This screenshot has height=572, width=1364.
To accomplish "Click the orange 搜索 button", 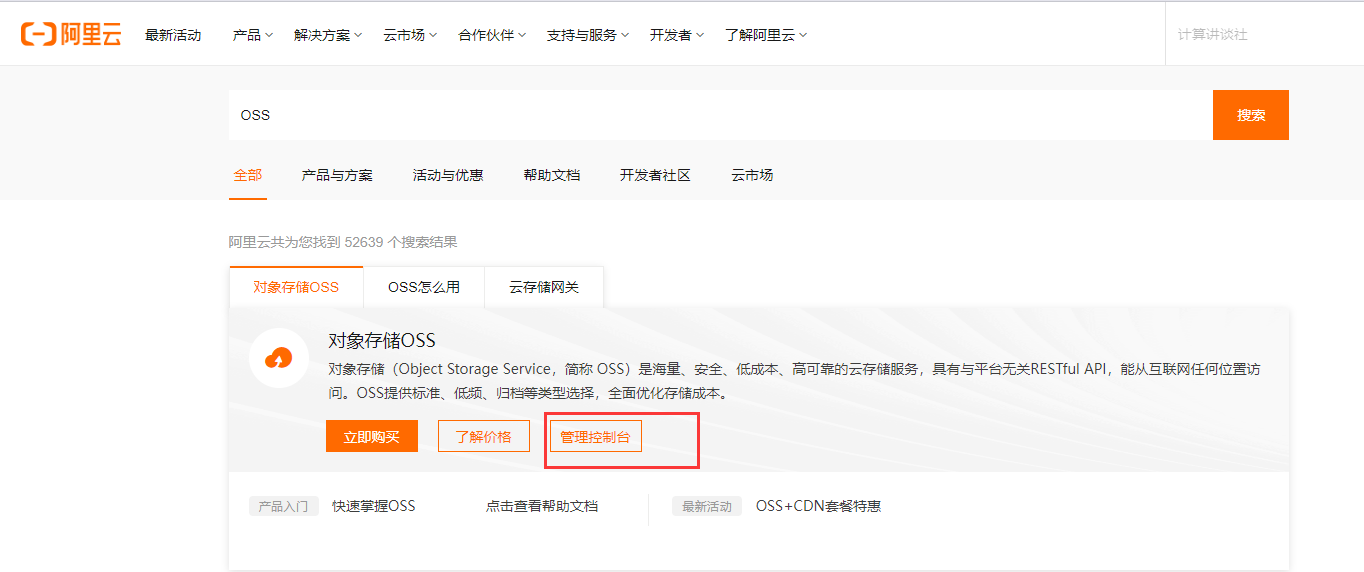I will click(1251, 115).
